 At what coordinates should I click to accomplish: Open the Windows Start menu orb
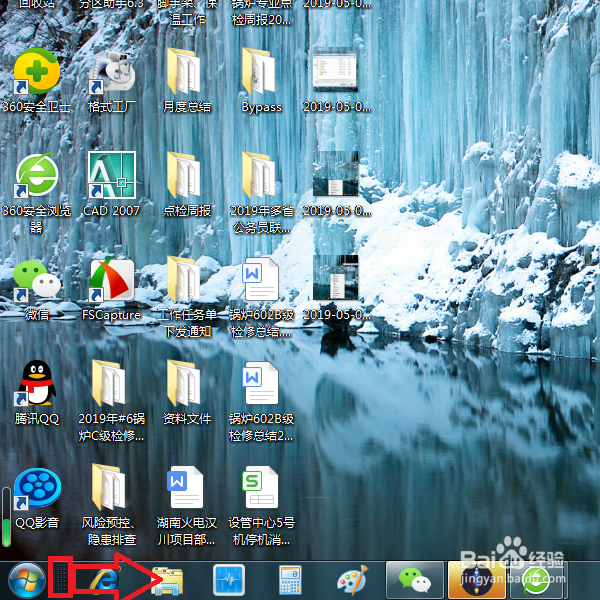tap(26, 580)
